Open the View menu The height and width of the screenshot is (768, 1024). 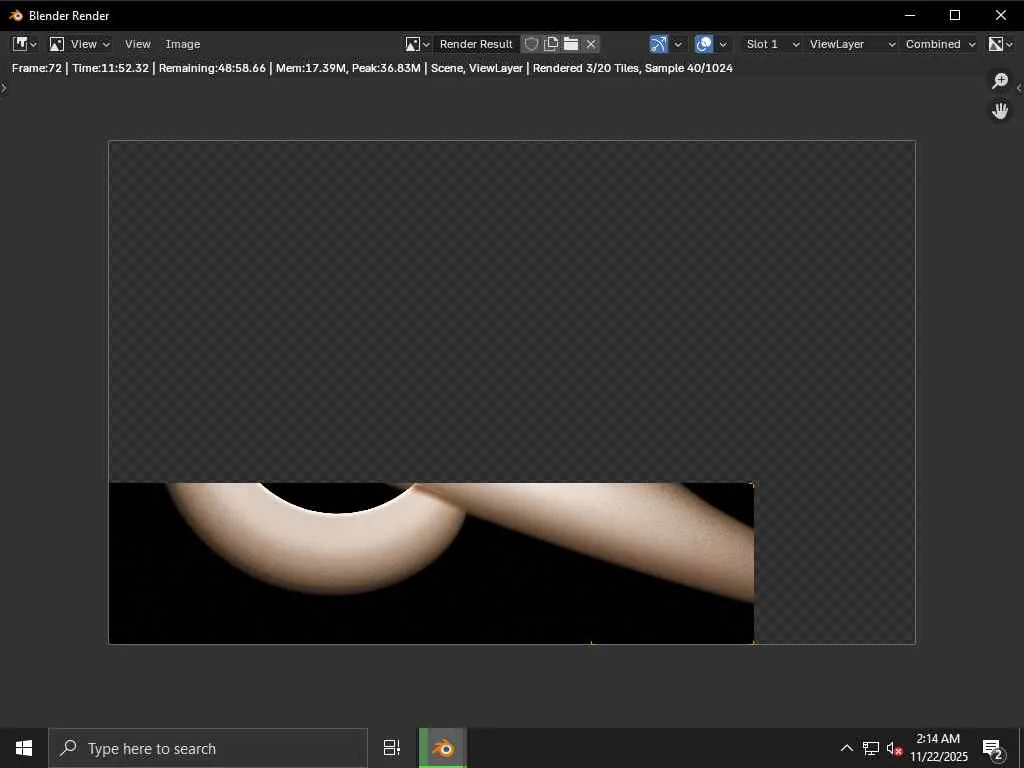[x=138, y=44]
